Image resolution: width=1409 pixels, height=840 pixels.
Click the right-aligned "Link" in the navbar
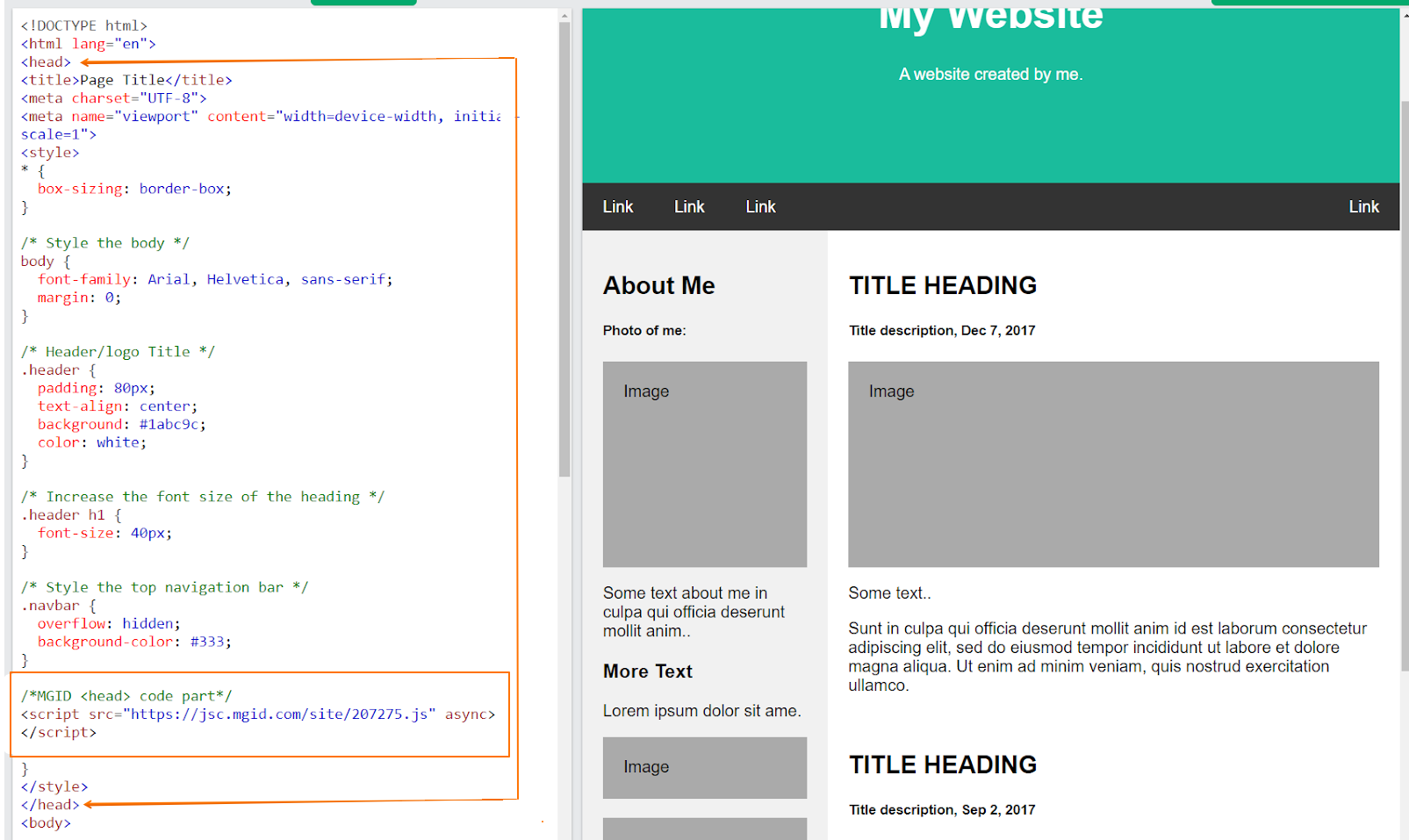tap(1363, 206)
